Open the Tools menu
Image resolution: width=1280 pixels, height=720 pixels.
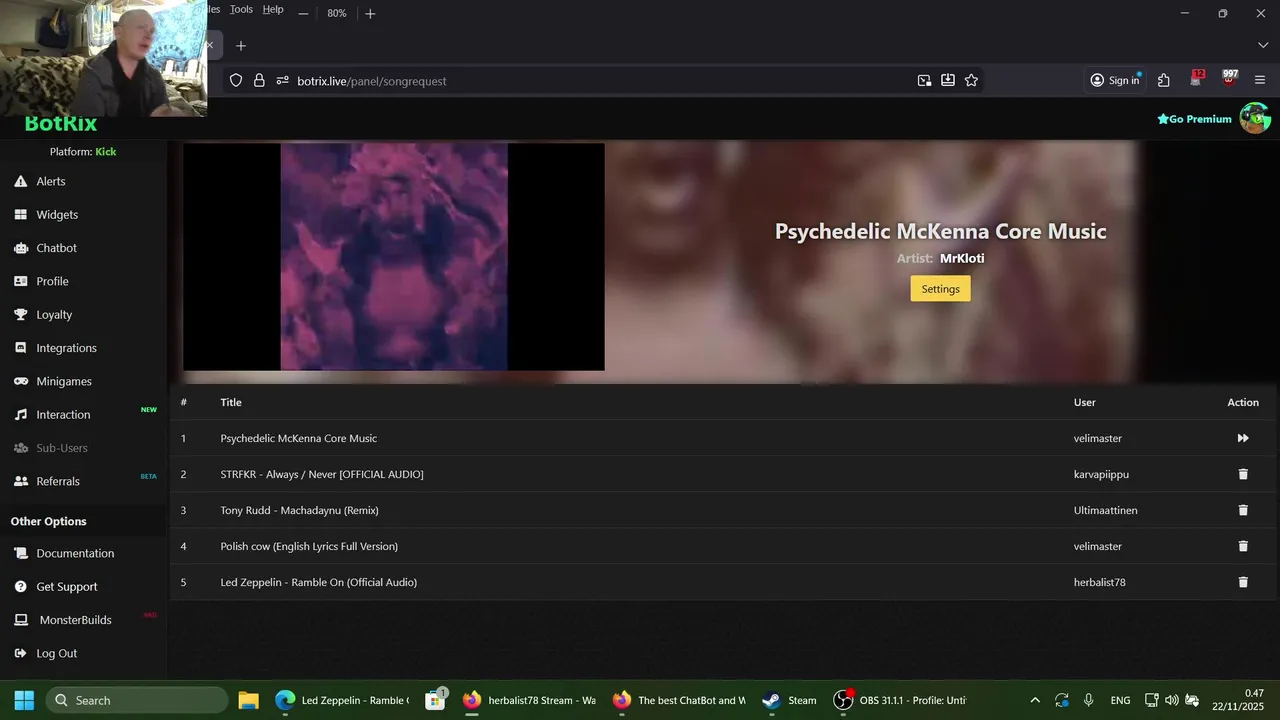click(241, 10)
